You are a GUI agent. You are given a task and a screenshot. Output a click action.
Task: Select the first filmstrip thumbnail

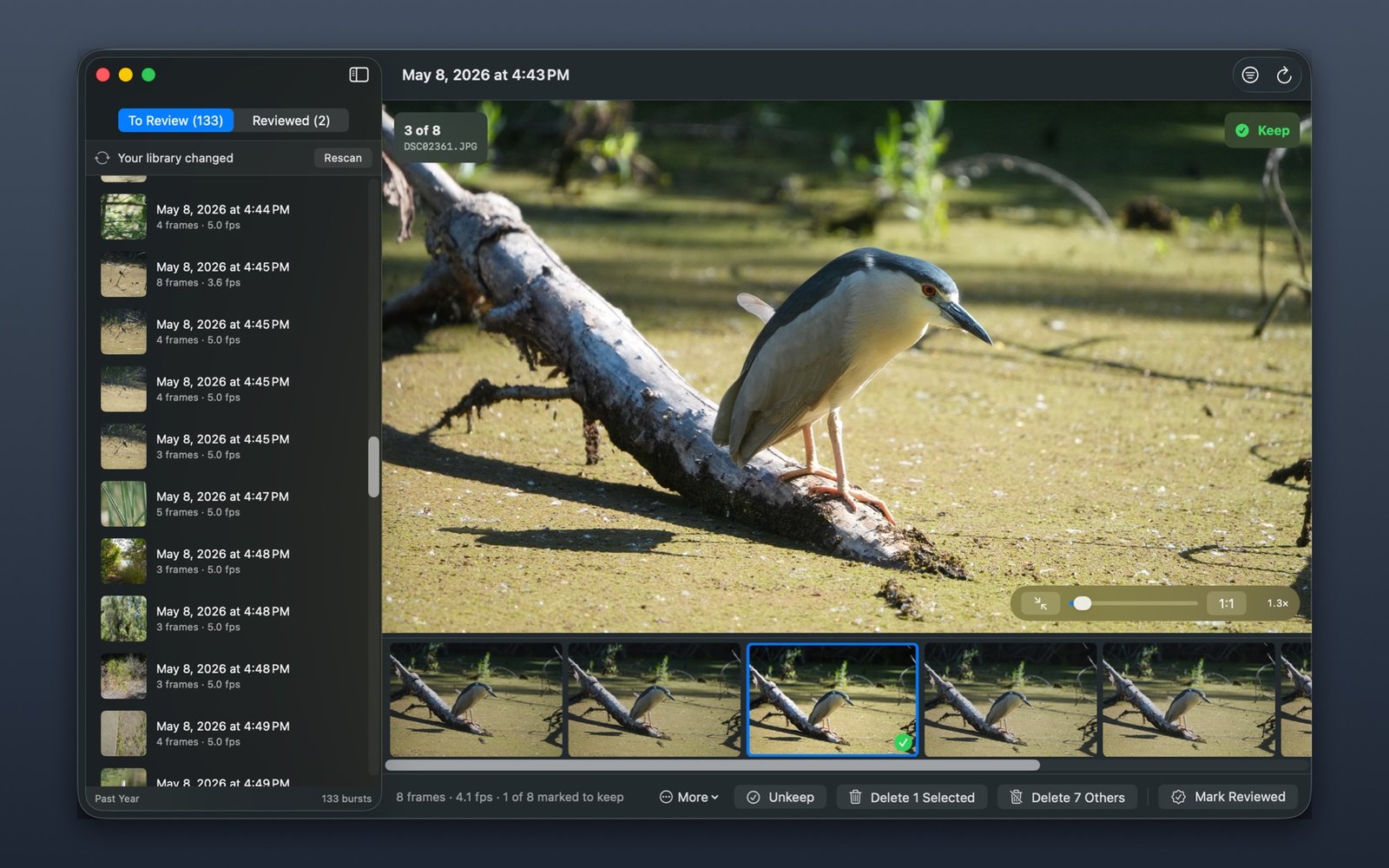[x=476, y=700]
